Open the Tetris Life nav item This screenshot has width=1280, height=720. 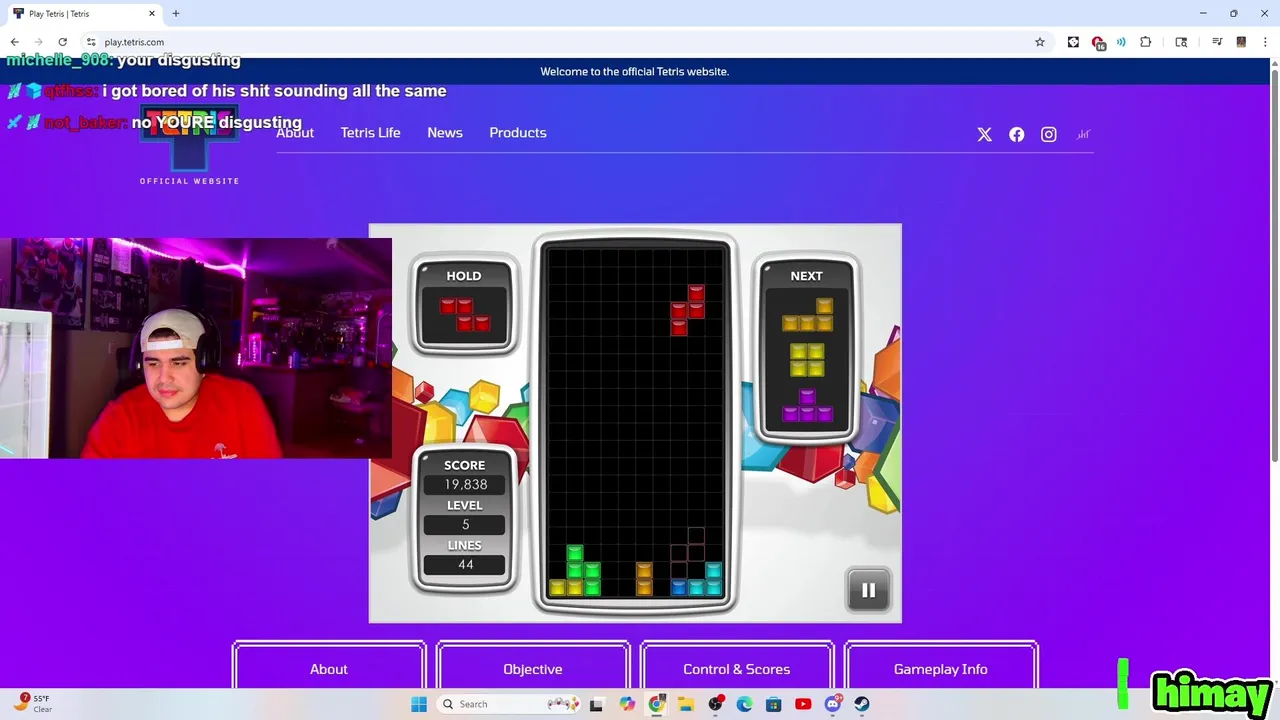click(x=370, y=133)
